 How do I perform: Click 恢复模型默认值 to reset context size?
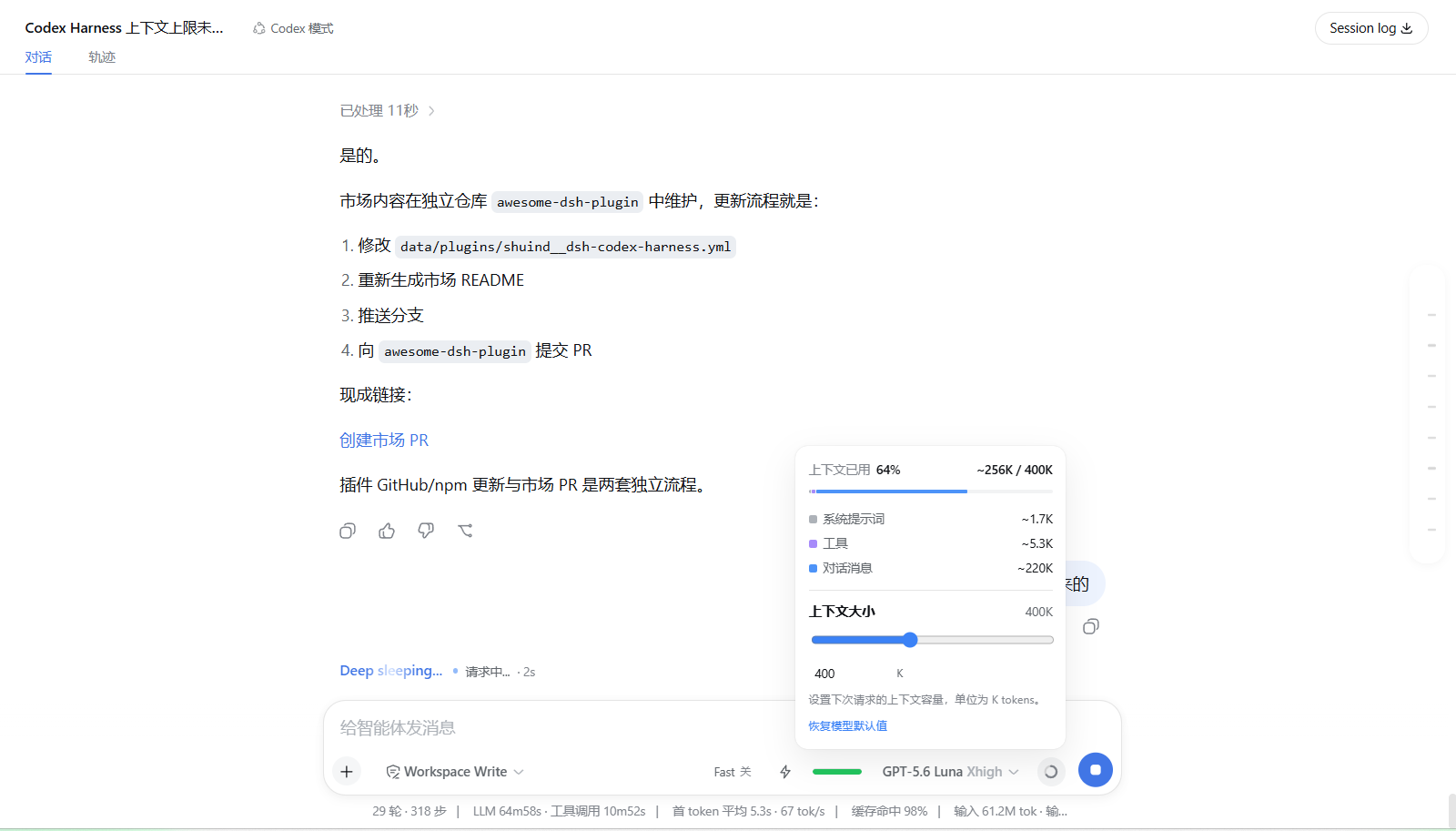point(847,726)
